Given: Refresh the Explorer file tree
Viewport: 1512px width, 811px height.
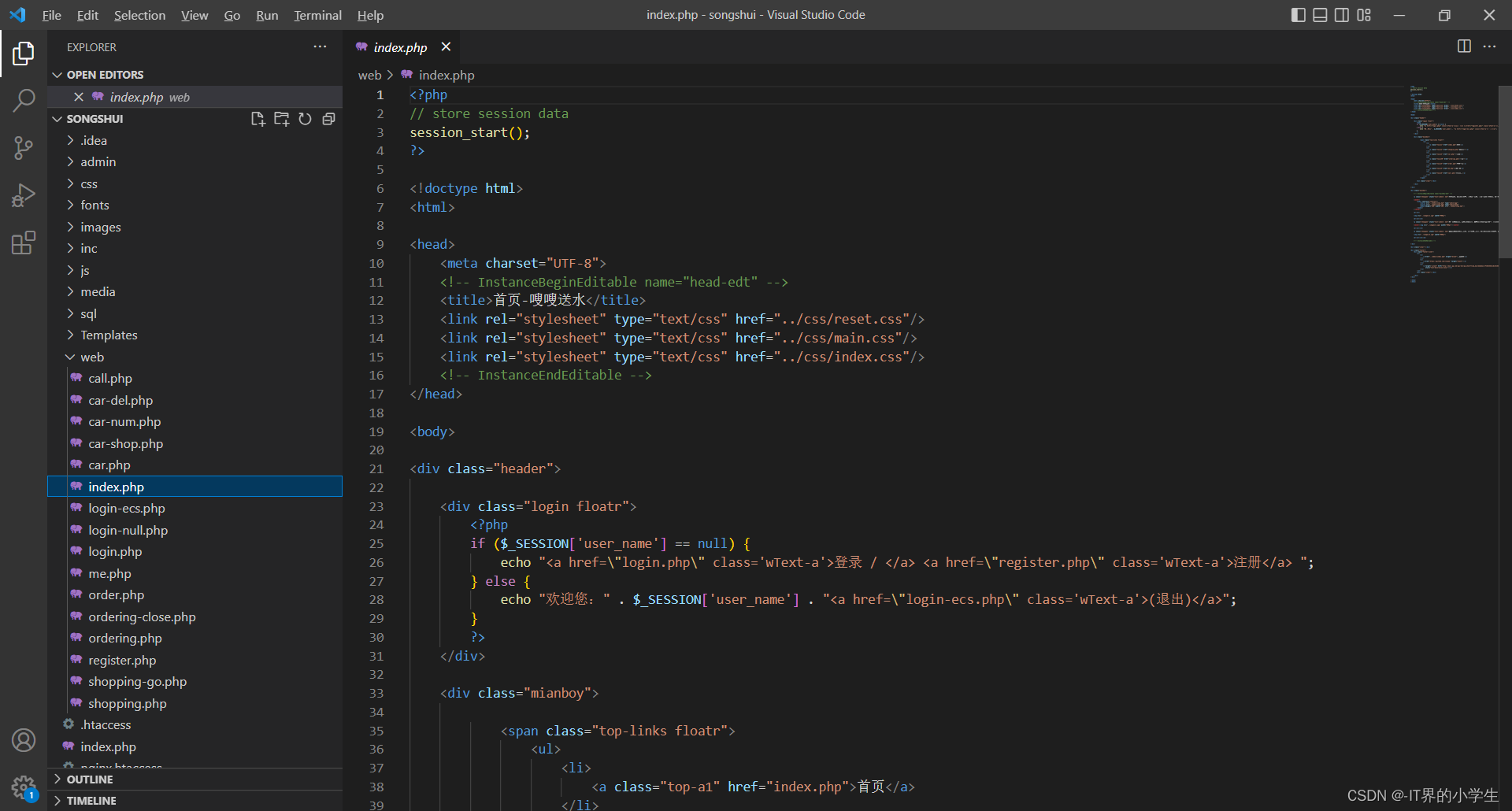Looking at the screenshot, I should pos(305,119).
